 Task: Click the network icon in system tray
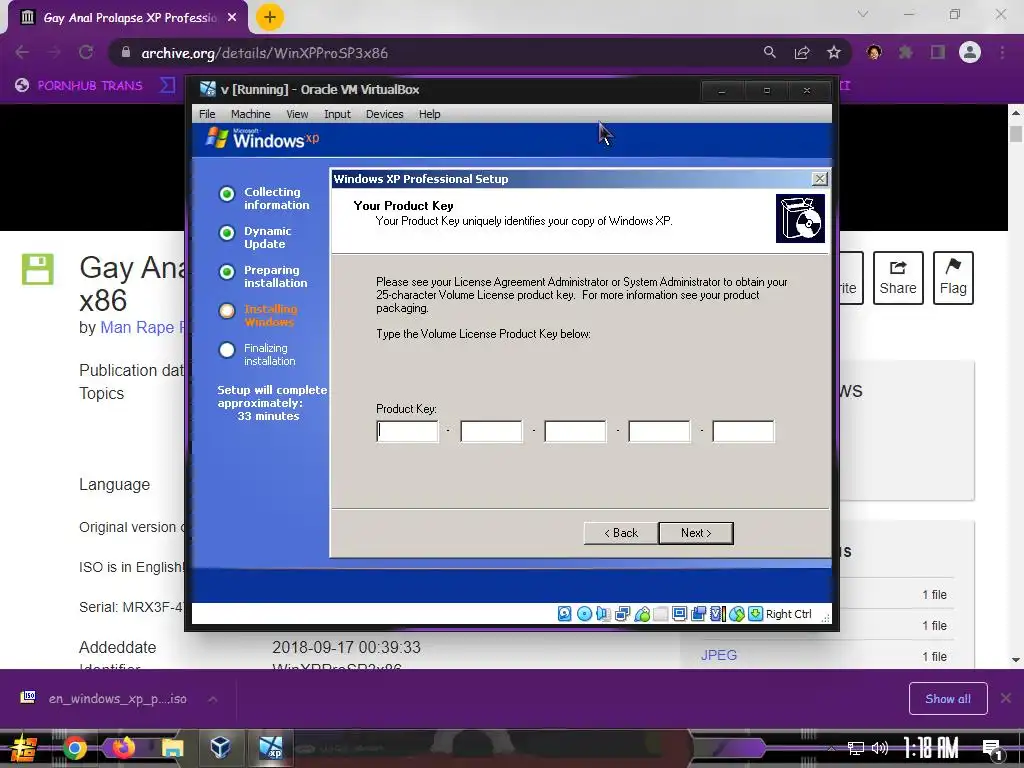855,748
